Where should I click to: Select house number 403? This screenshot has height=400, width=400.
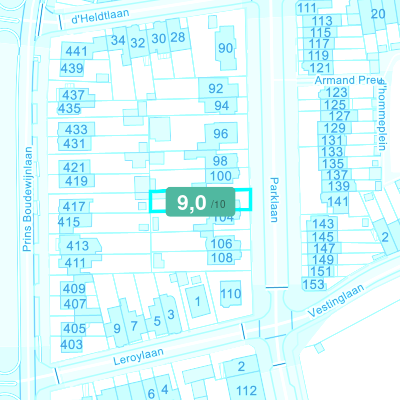[x=71, y=344]
